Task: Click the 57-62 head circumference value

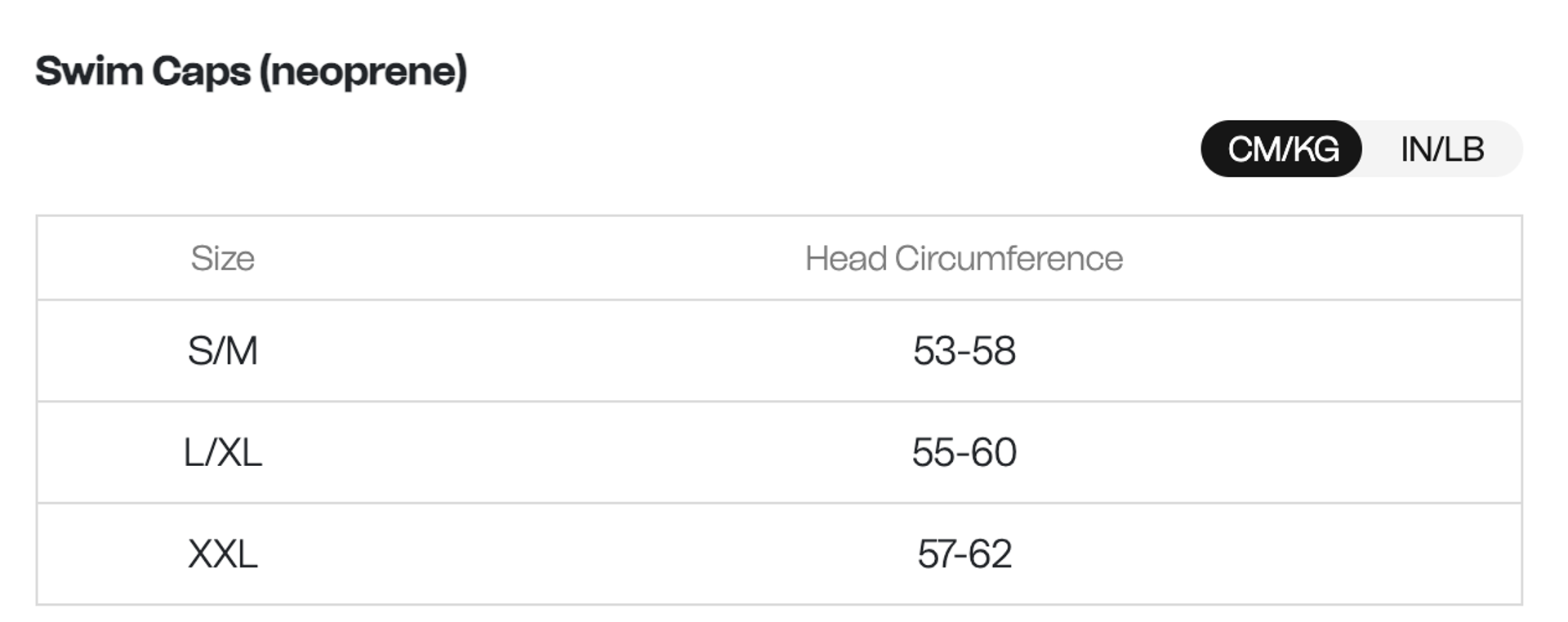Action: [x=964, y=554]
